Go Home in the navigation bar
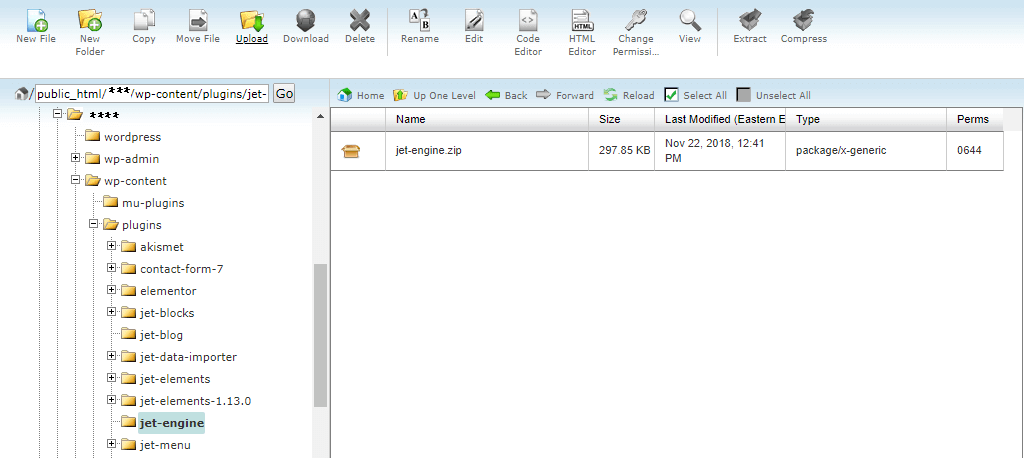The width and height of the screenshot is (1024, 458). click(x=360, y=95)
